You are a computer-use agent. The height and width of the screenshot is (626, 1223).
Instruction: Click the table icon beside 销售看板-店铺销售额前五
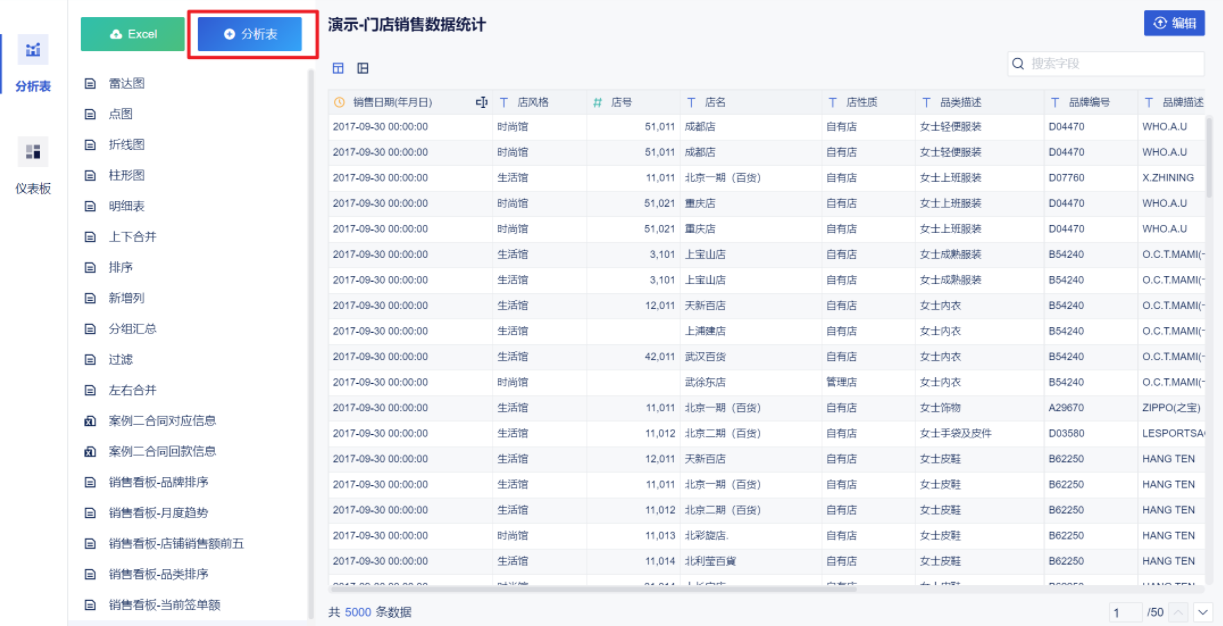click(x=90, y=544)
